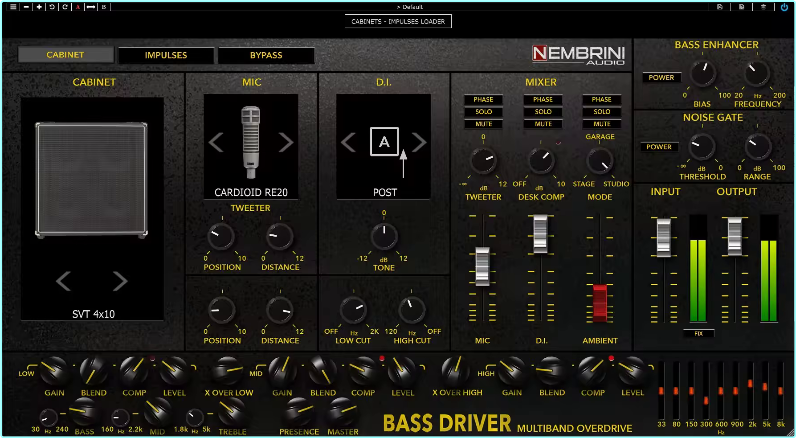Click the mixer DESK COMP knob
Screen dimensions: 796x438
point(542,161)
